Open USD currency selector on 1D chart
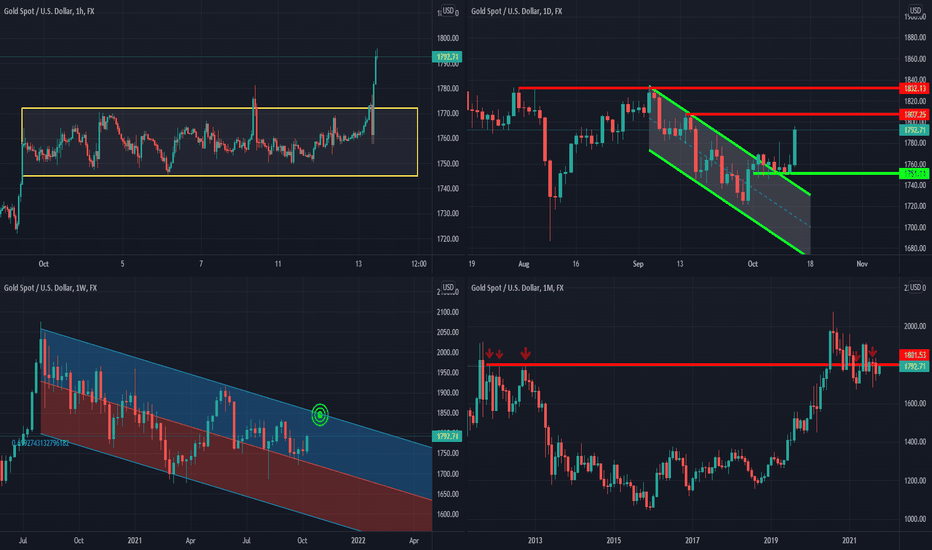 click(915, 11)
